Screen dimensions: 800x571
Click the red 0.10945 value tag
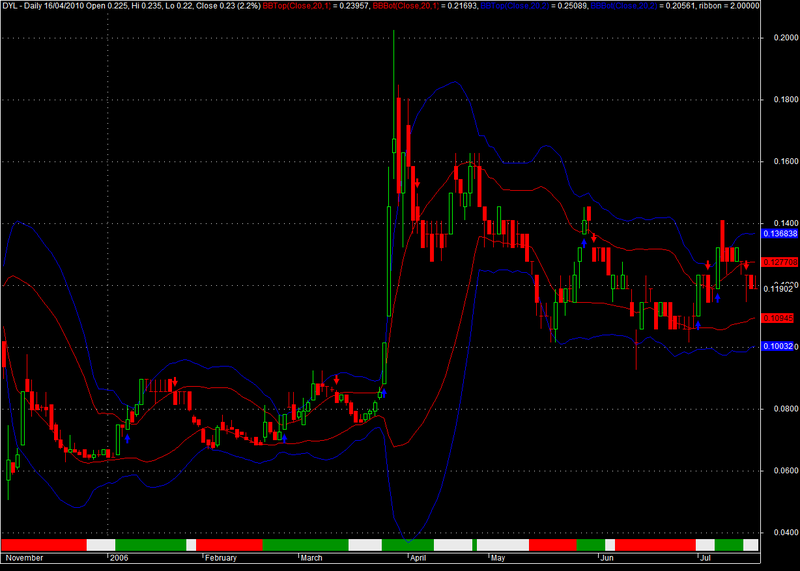778,318
